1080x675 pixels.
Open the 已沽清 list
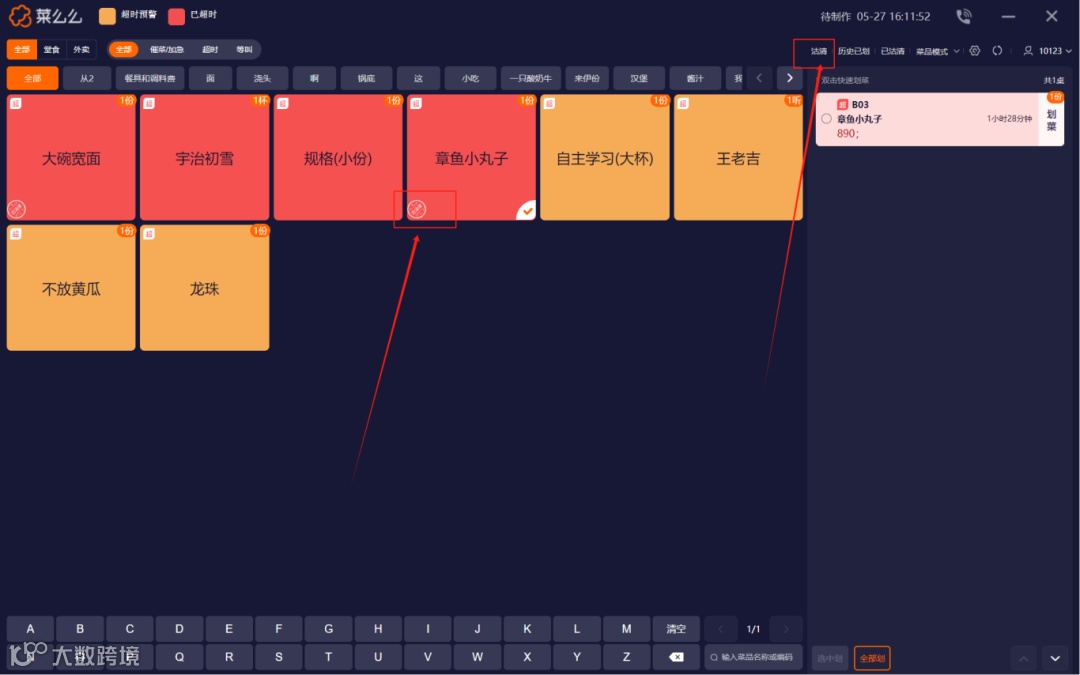pos(893,51)
